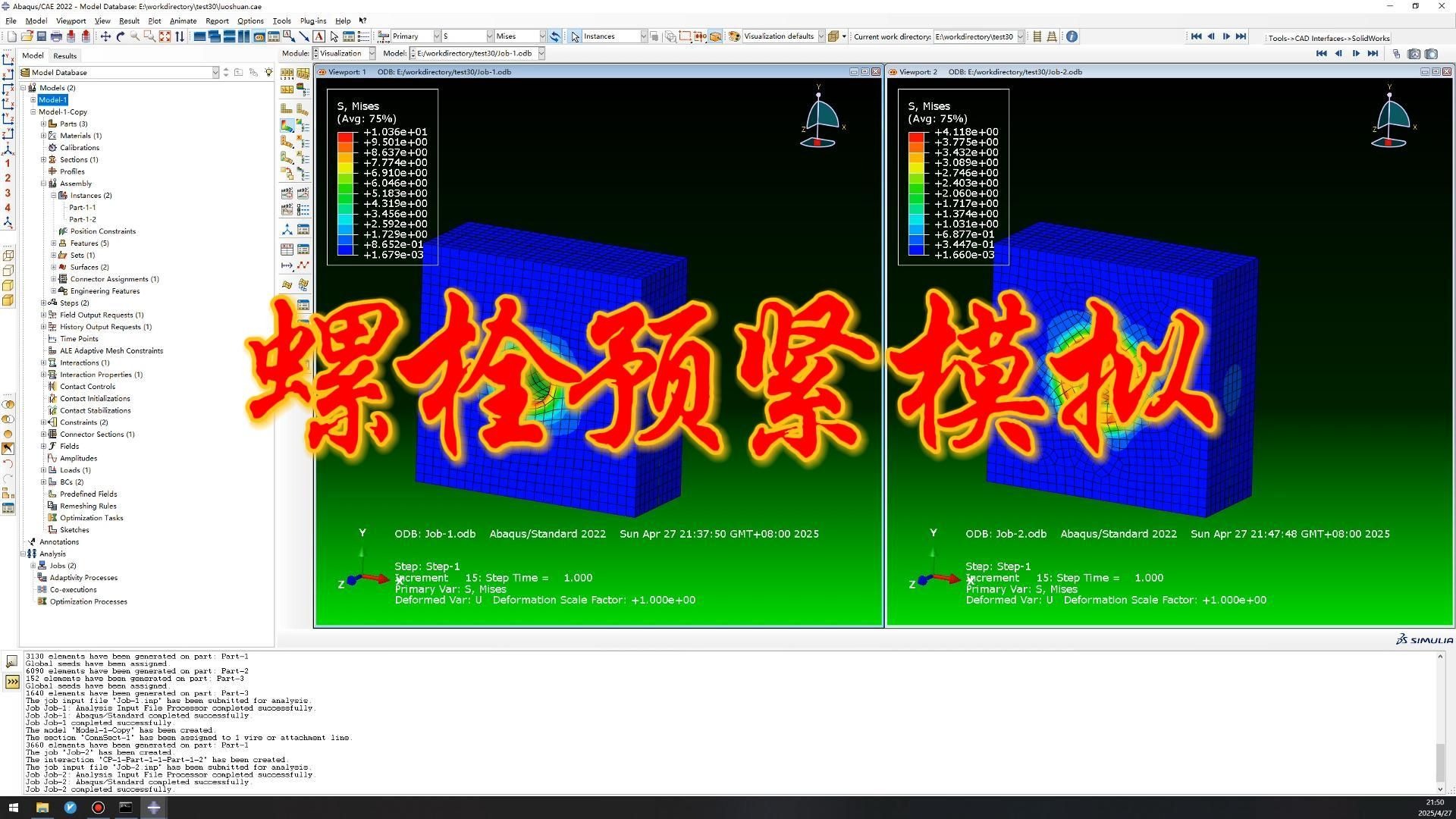This screenshot has height=819, width=1456.
Task: Click the Print icon
Action: coord(56,36)
